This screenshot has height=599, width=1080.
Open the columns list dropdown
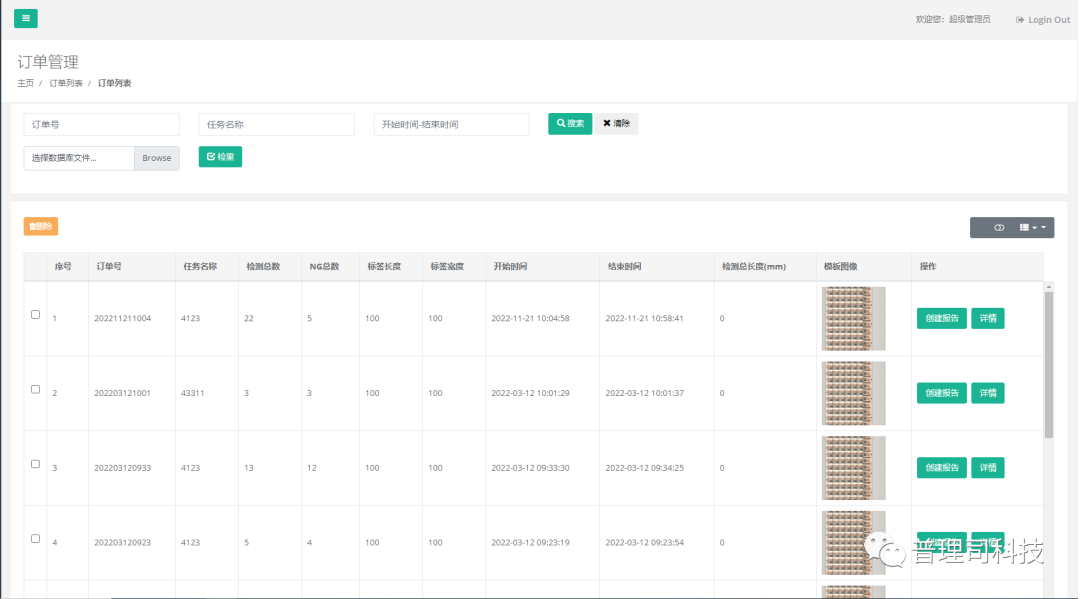[x=1032, y=228]
